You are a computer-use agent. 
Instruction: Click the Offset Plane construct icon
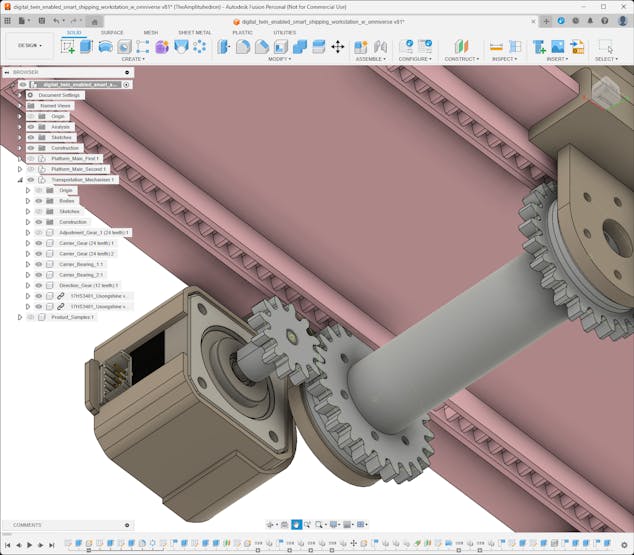click(x=461, y=46)
